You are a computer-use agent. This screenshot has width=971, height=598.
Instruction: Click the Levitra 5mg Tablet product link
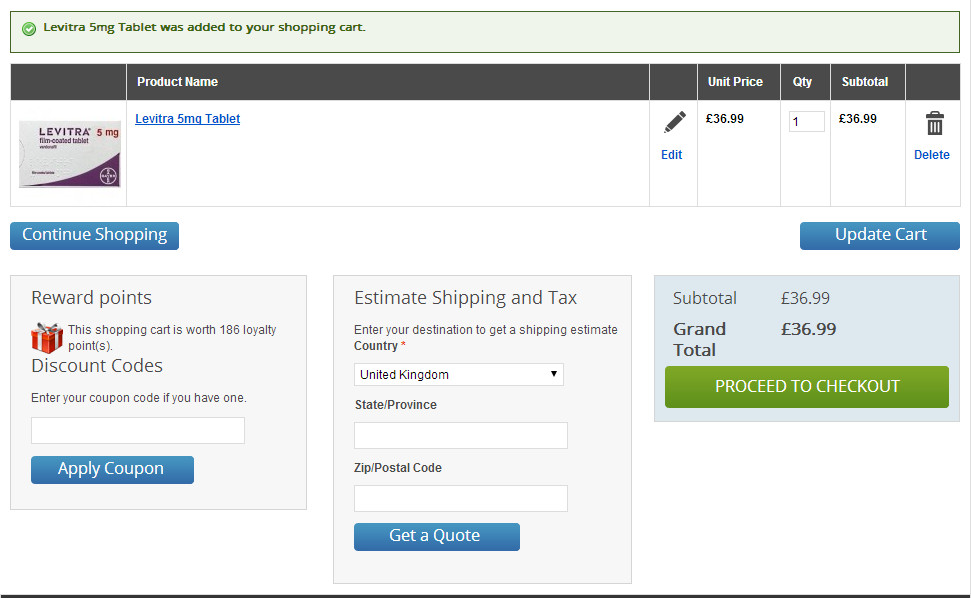click(188, 119)
